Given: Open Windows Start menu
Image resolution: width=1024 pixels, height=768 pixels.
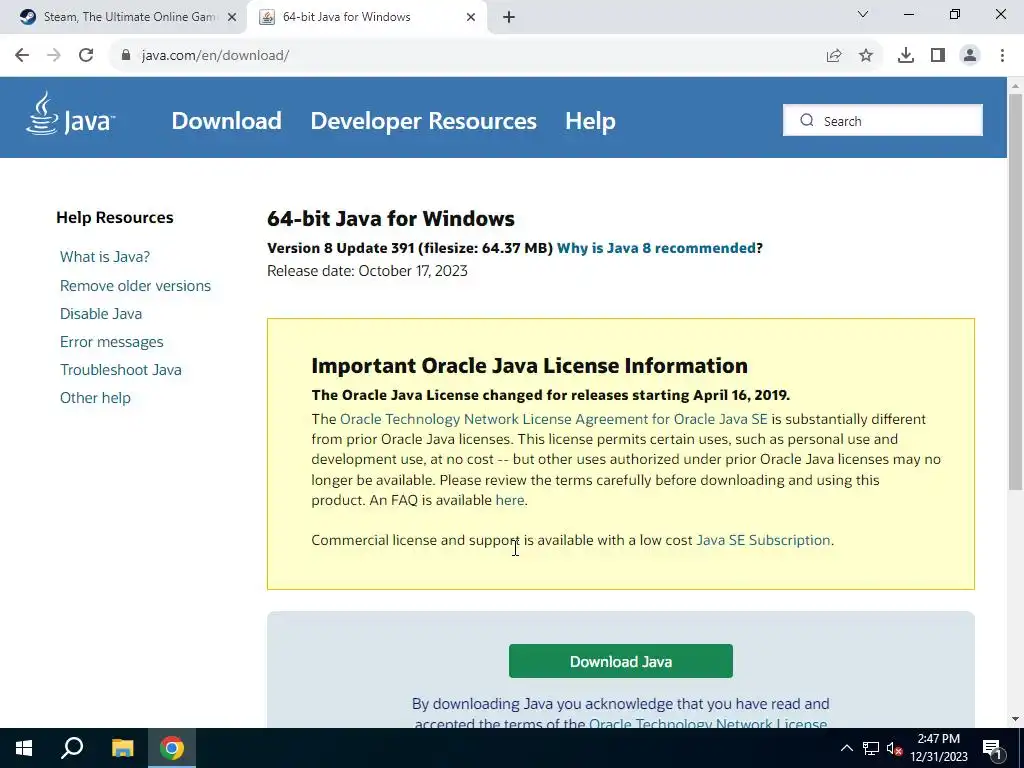Looking at the screenshot, I should pyautogui.click(x=24, y=748).
